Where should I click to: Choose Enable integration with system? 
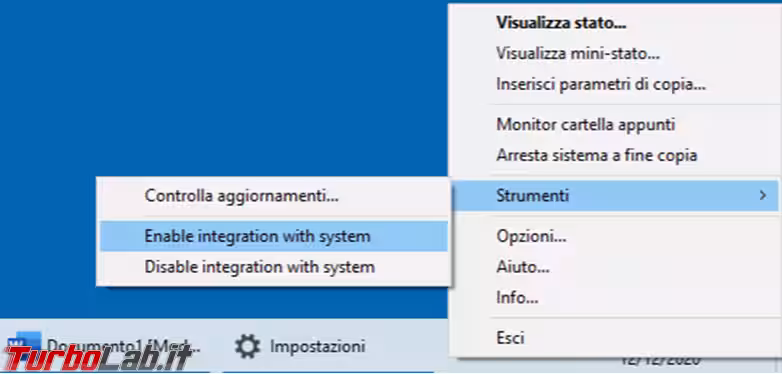(x=273, y=236)
